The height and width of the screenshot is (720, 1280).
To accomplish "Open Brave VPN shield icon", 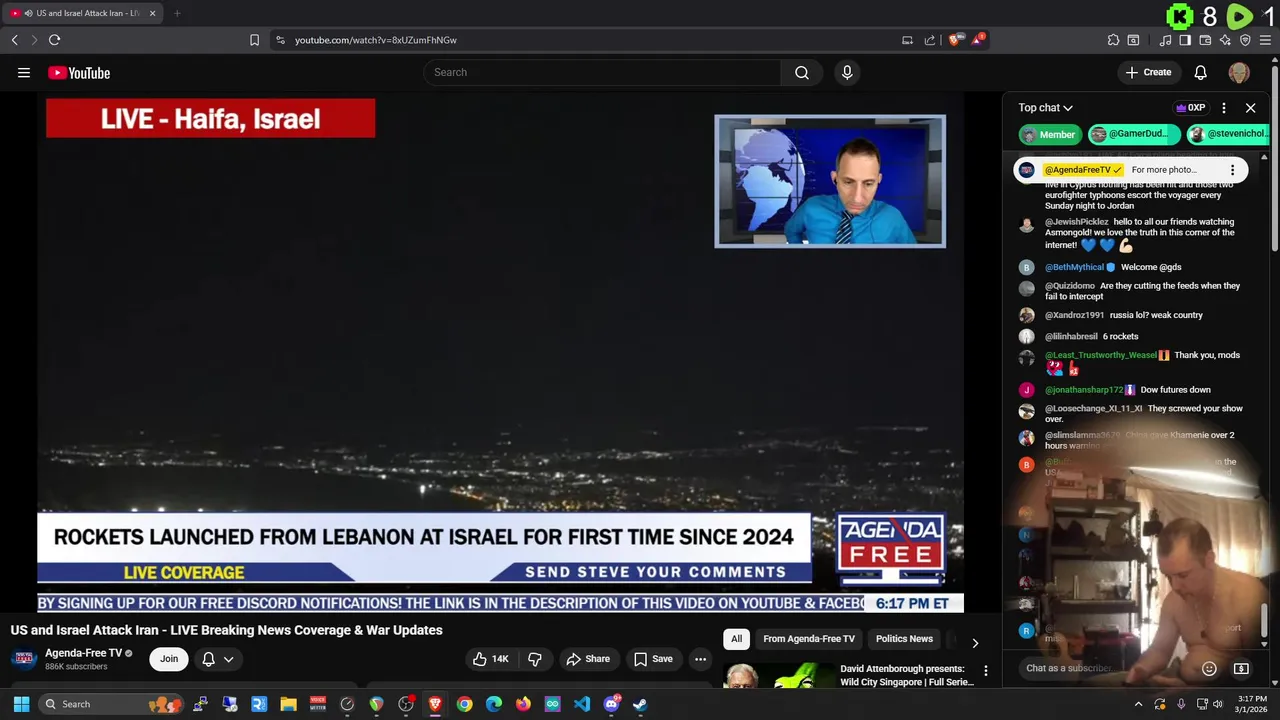I will (x=1245, y=40).
